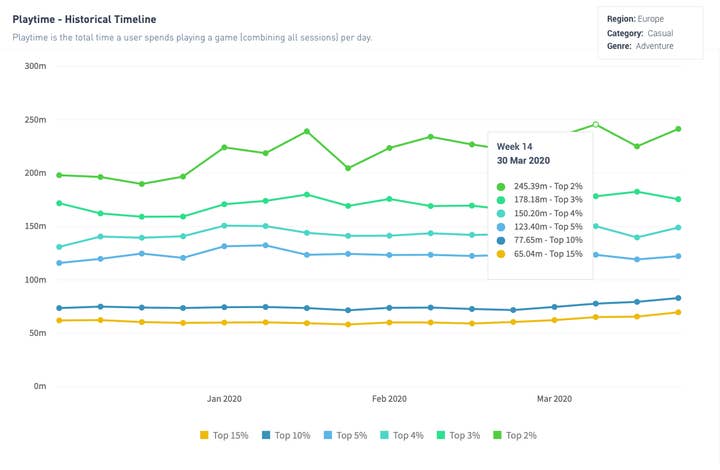Select the highlighted Week 14 Top 2% data point
Screen dimensions: 720x470
(596, 124)
